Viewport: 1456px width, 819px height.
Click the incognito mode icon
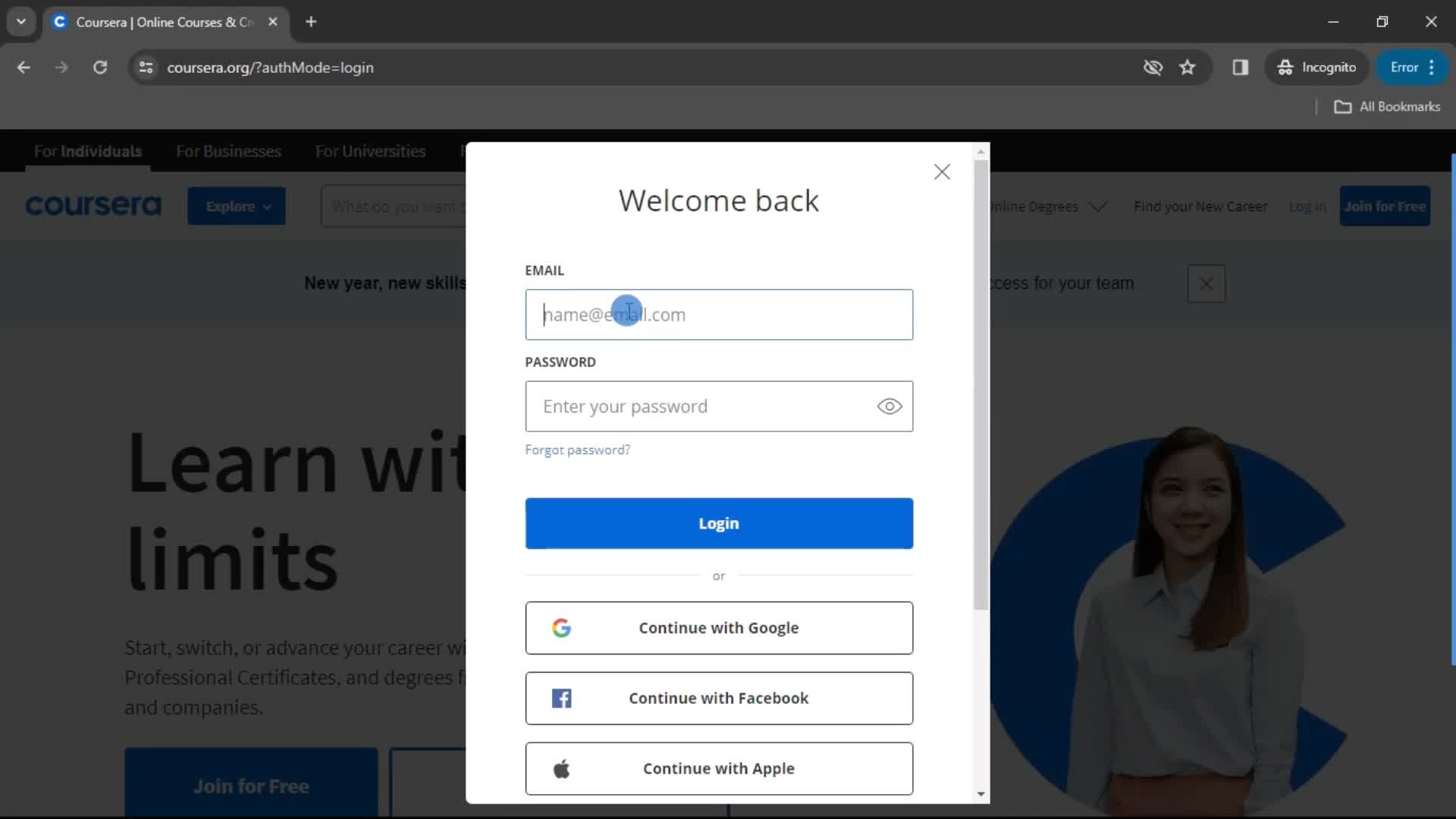pos(1285,67)
